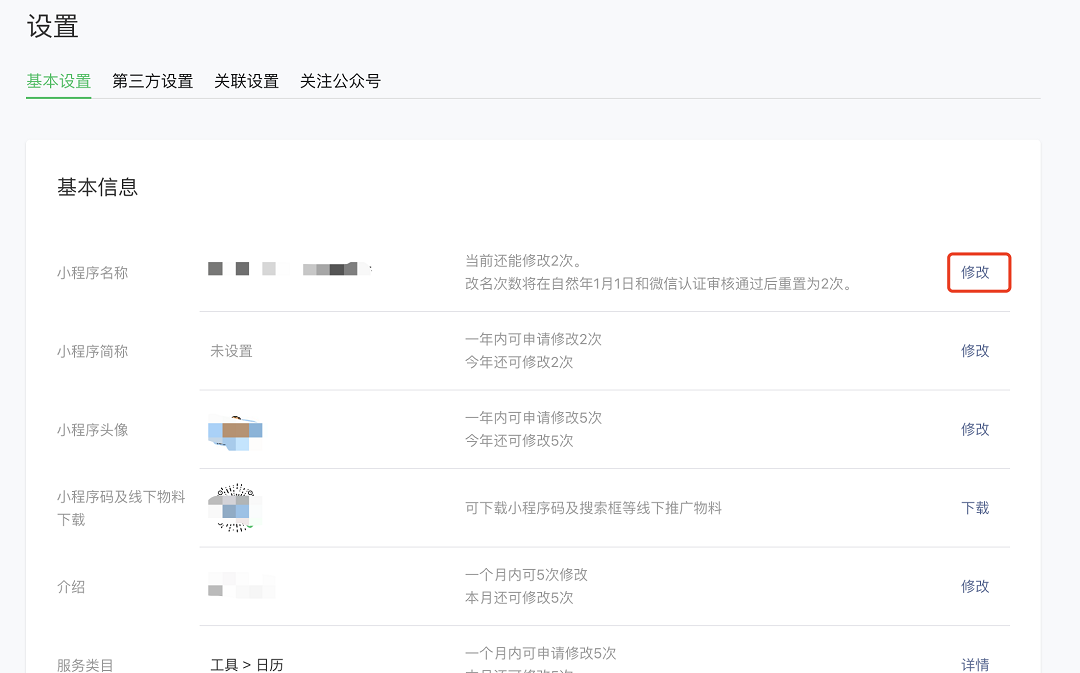Open 详情 for 服务类目
Viewport: 1080px width, 673px height.
(x=975, y=664)
